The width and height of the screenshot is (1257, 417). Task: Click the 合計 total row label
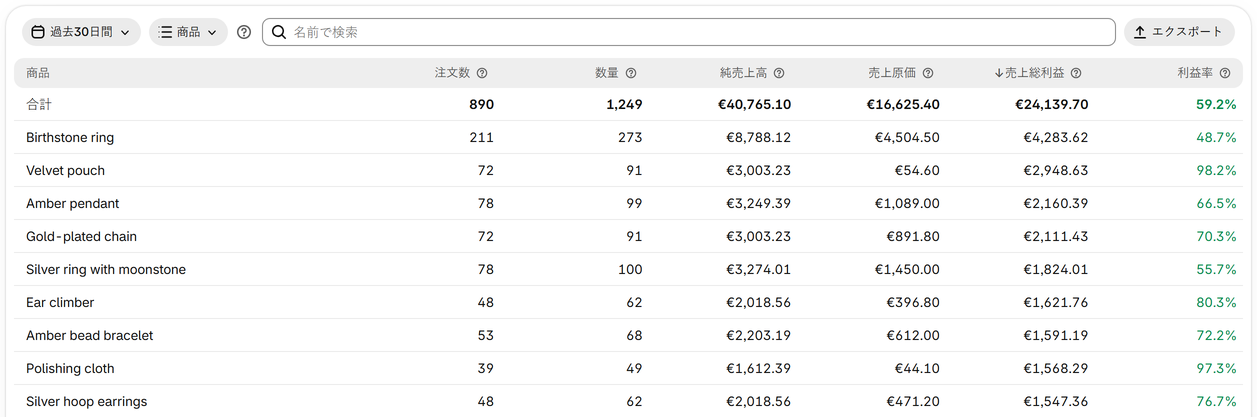pyautogui.click(x=38, y=104)
